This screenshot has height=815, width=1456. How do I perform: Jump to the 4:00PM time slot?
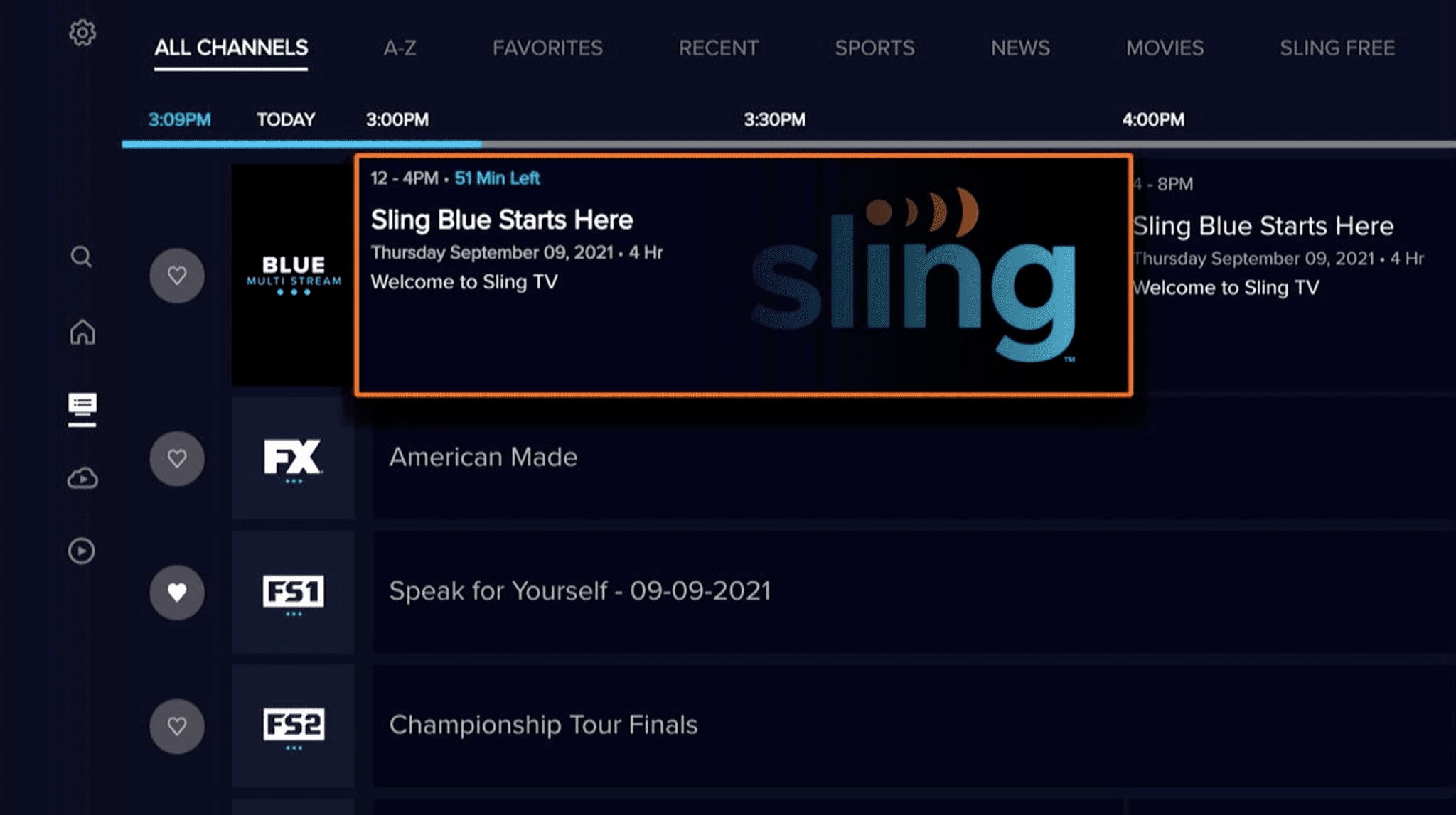(1152, 119)
